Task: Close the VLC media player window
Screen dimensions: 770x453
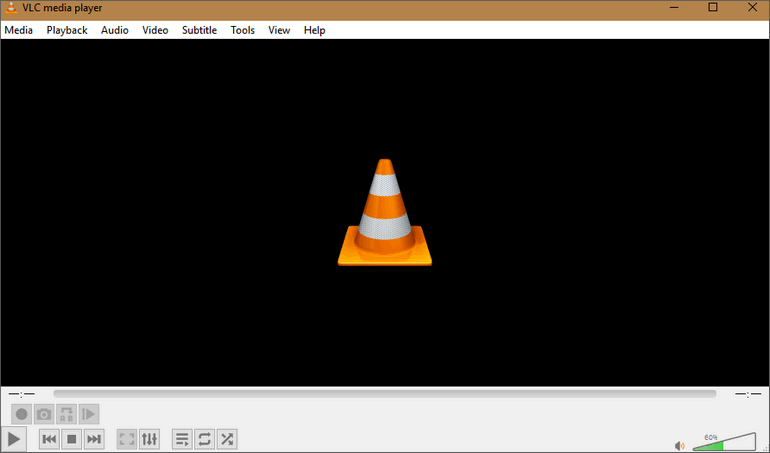Action: click(752, 7)
